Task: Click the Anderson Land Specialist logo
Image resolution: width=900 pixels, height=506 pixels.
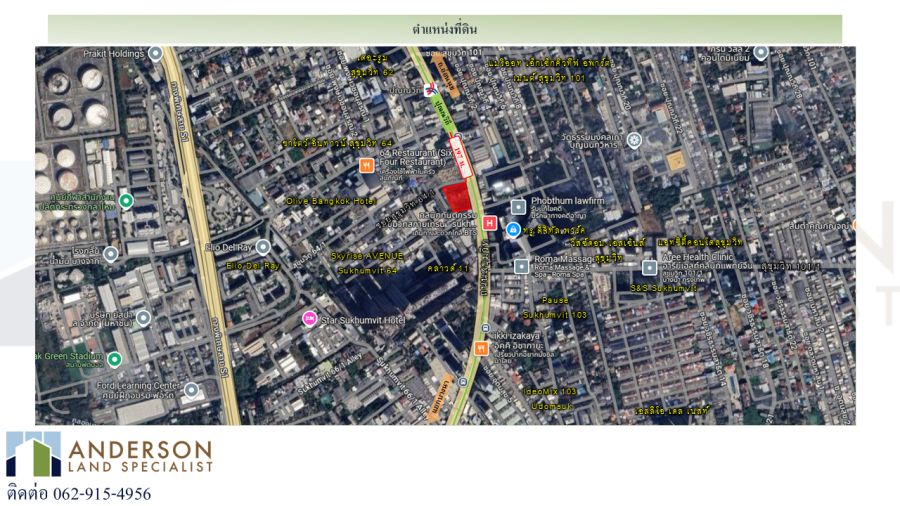Action: tap(110, 454)
